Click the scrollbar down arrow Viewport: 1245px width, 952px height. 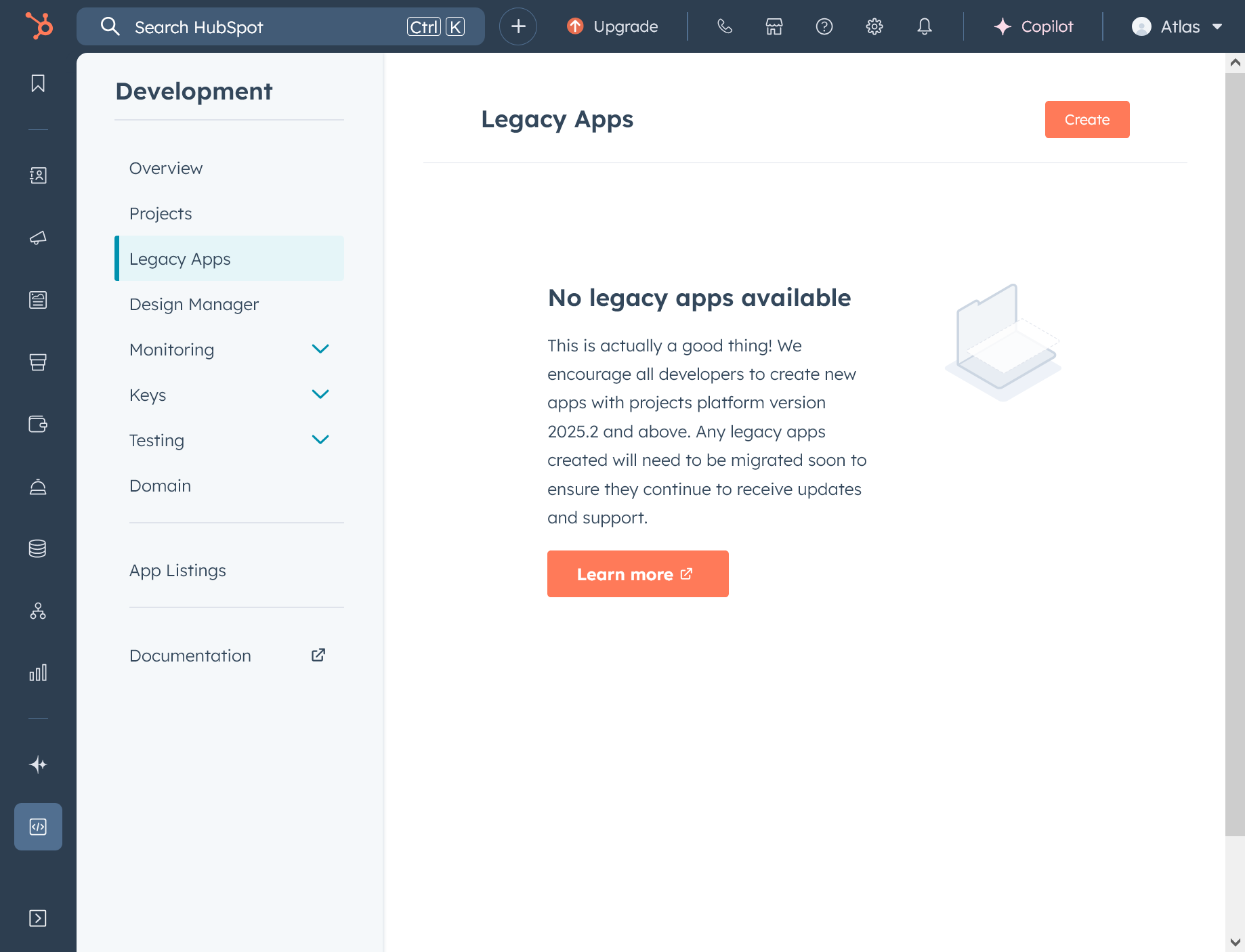point(1235,942)
